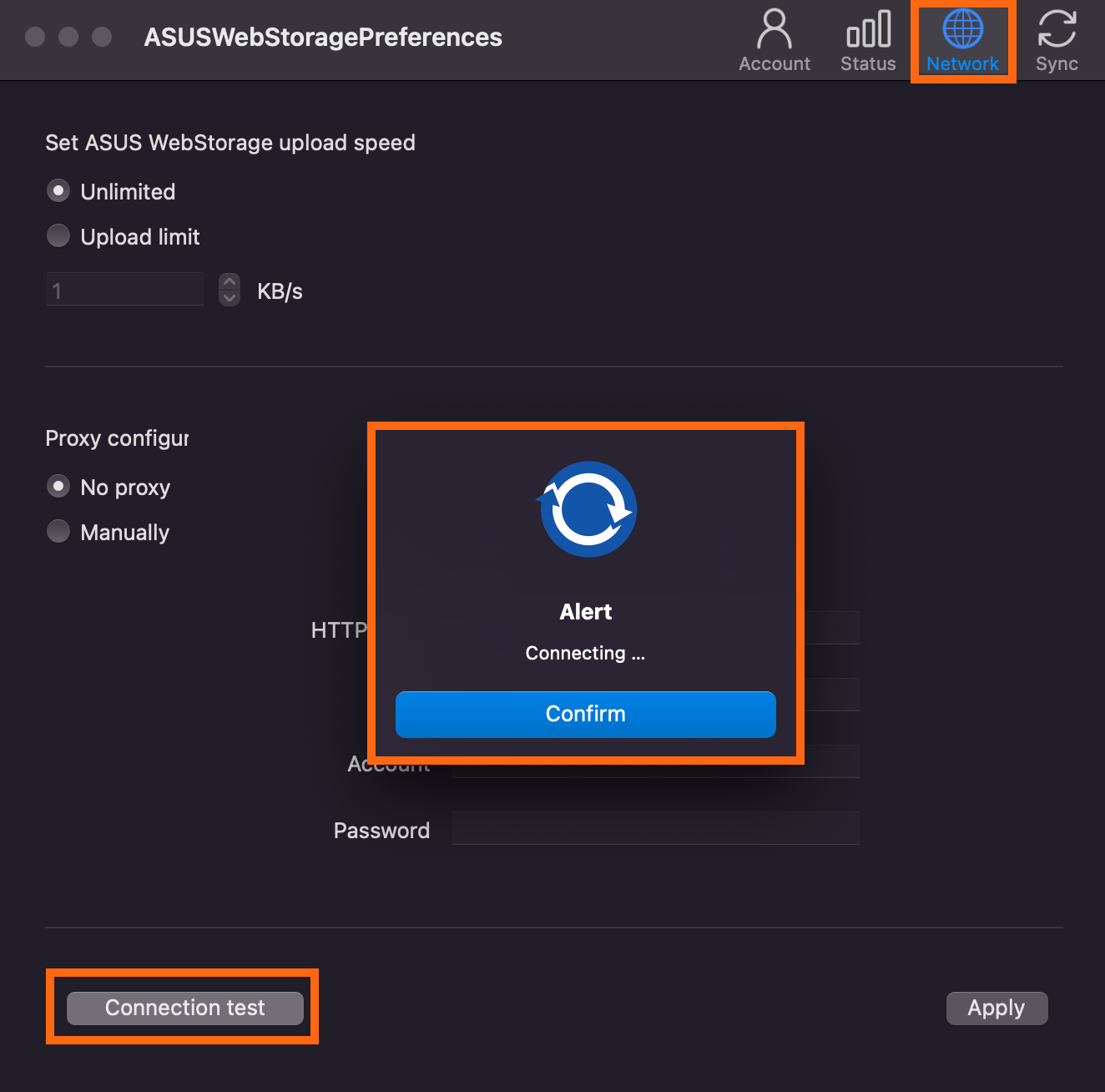Run the Connection test

tap(184, 1008)
